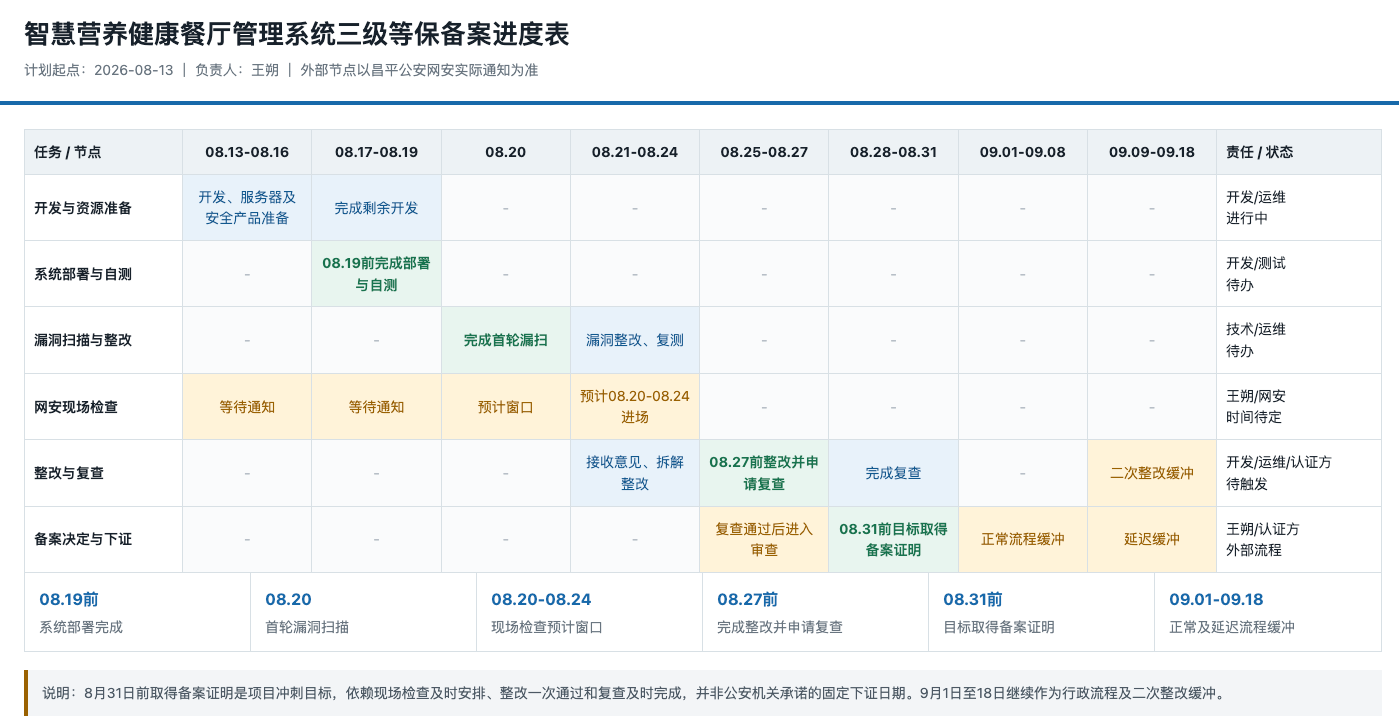Image resolution: width=1399 pixels, height=728 pixels.
Task: Click the 09.09-09.18 column header
Action: (x=1152, y=152)
